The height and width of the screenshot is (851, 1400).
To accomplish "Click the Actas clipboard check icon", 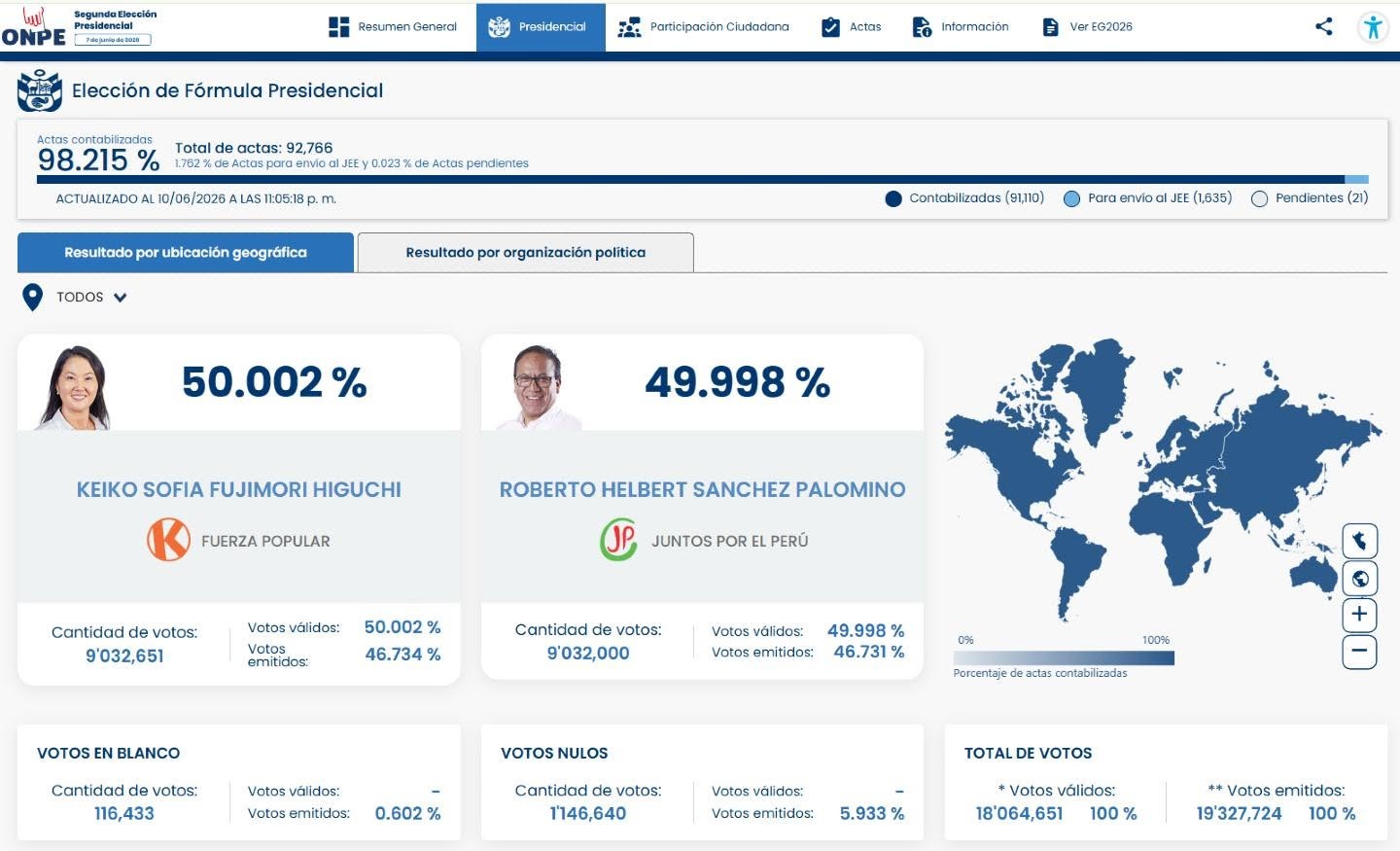I will (830, 27).
